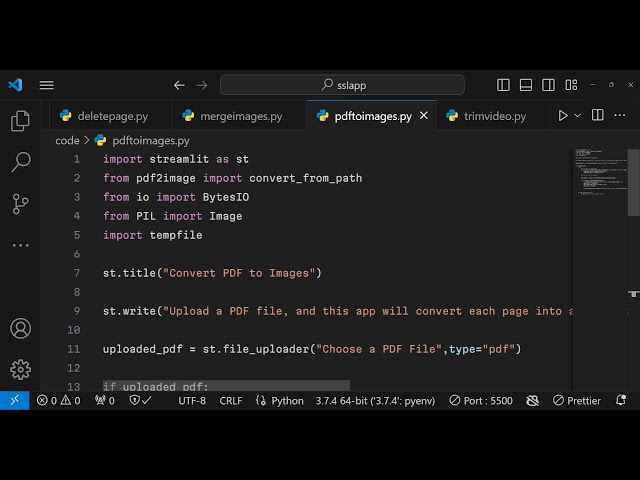Open the split editor right icon
640x480 pixels.
[599, 116]
